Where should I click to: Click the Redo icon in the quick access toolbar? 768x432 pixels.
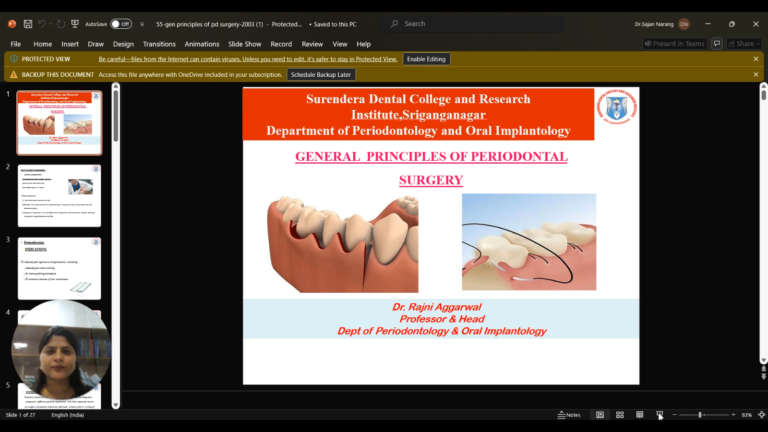tap(61, 24)
